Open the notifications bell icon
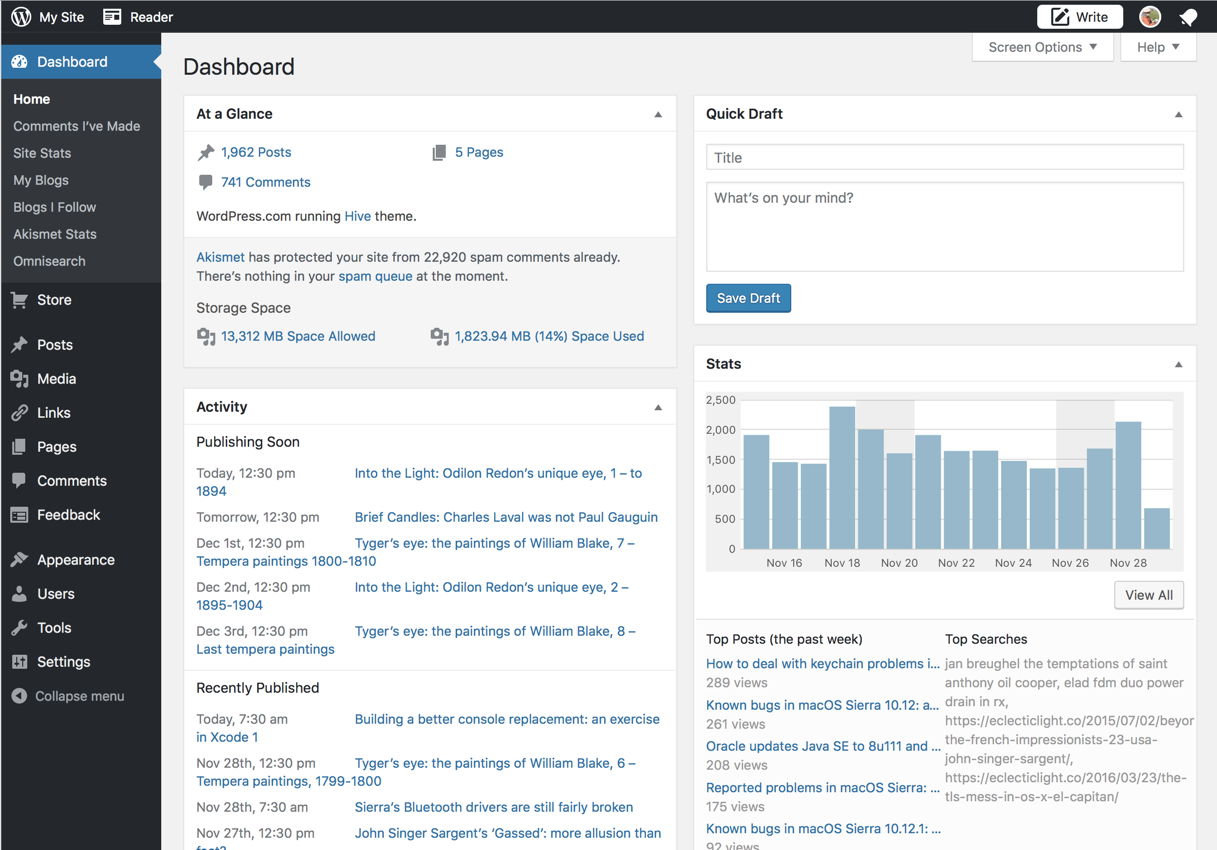The height and width of the screenshot is (850, 1217). (1188, 17)
